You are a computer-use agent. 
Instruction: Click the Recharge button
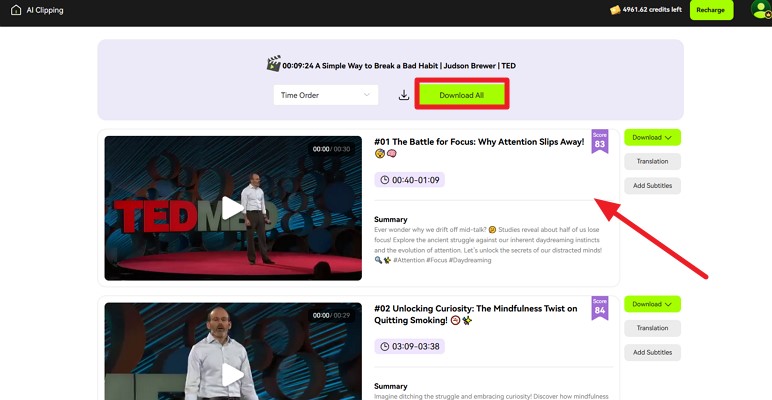(x=711, y=10)
